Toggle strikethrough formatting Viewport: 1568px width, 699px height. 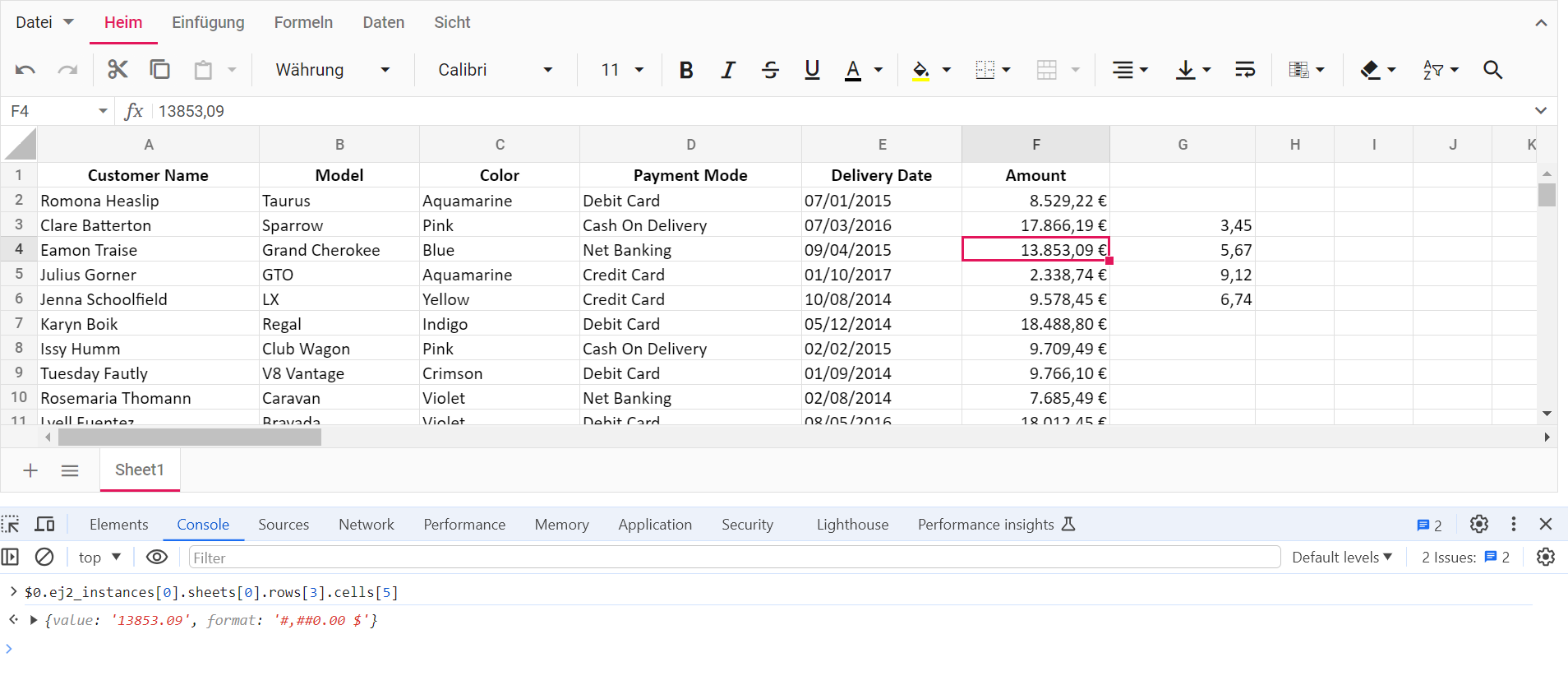[x=770, y=70]
